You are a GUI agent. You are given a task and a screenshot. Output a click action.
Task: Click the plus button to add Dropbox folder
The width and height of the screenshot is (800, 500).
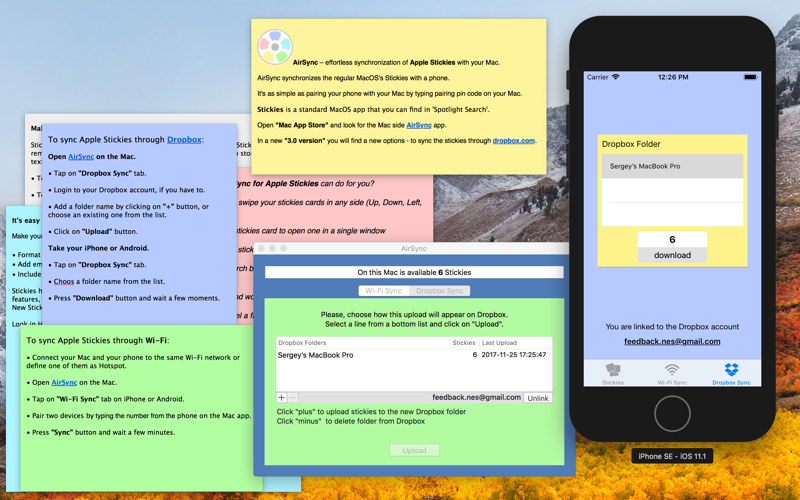[282, 397]
